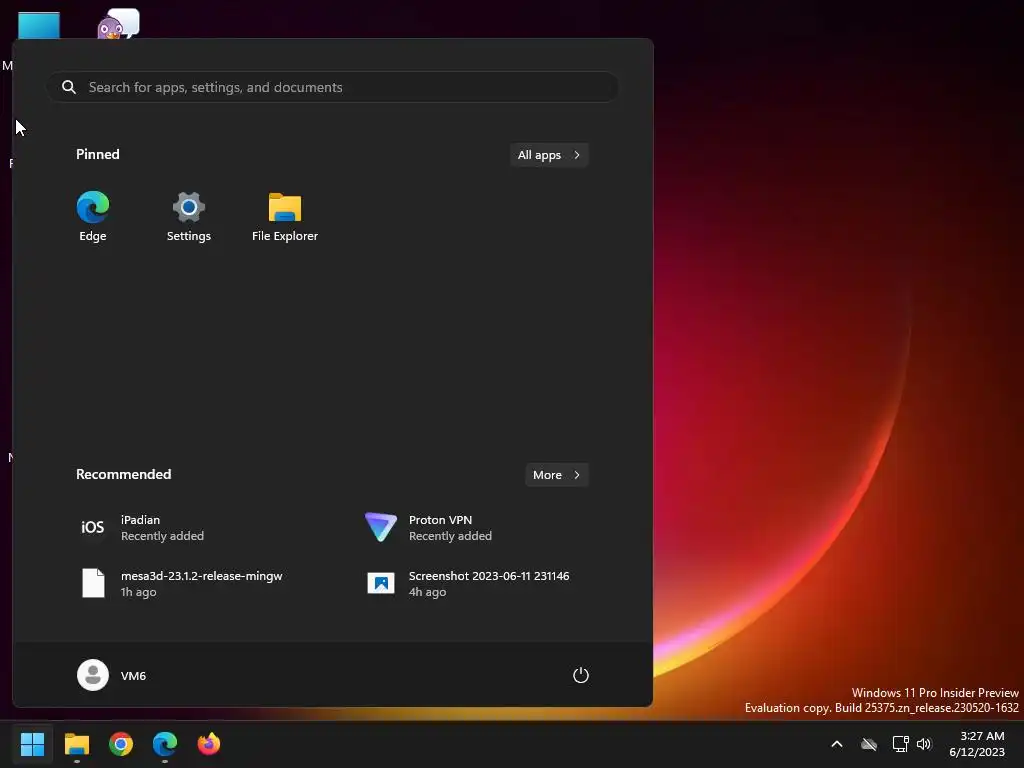1024x768 pixels.
Task: Click the cloud sync tray icon
Action: tap(869, 744)
